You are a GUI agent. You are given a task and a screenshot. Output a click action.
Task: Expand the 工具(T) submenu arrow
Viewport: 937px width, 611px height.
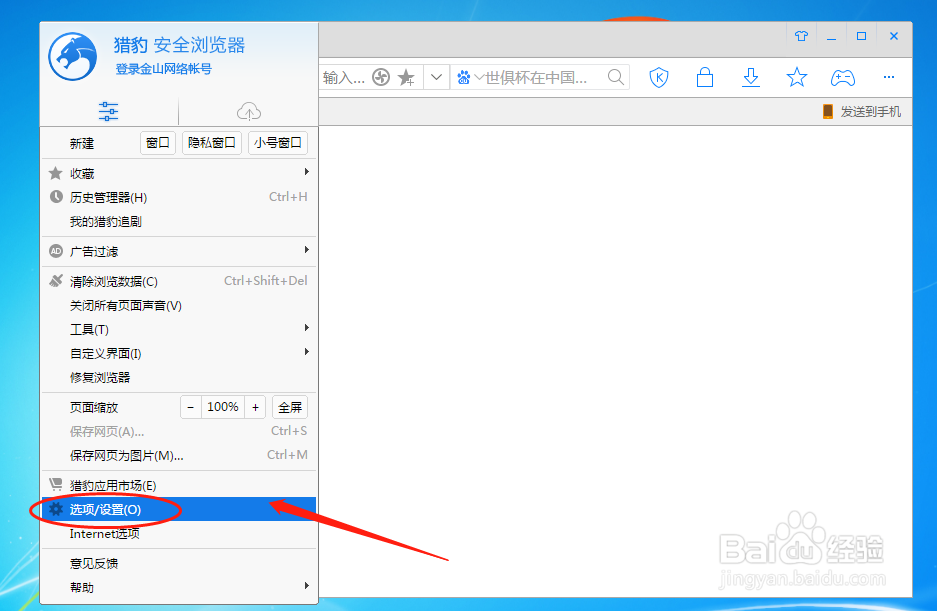tap(307, 328)
